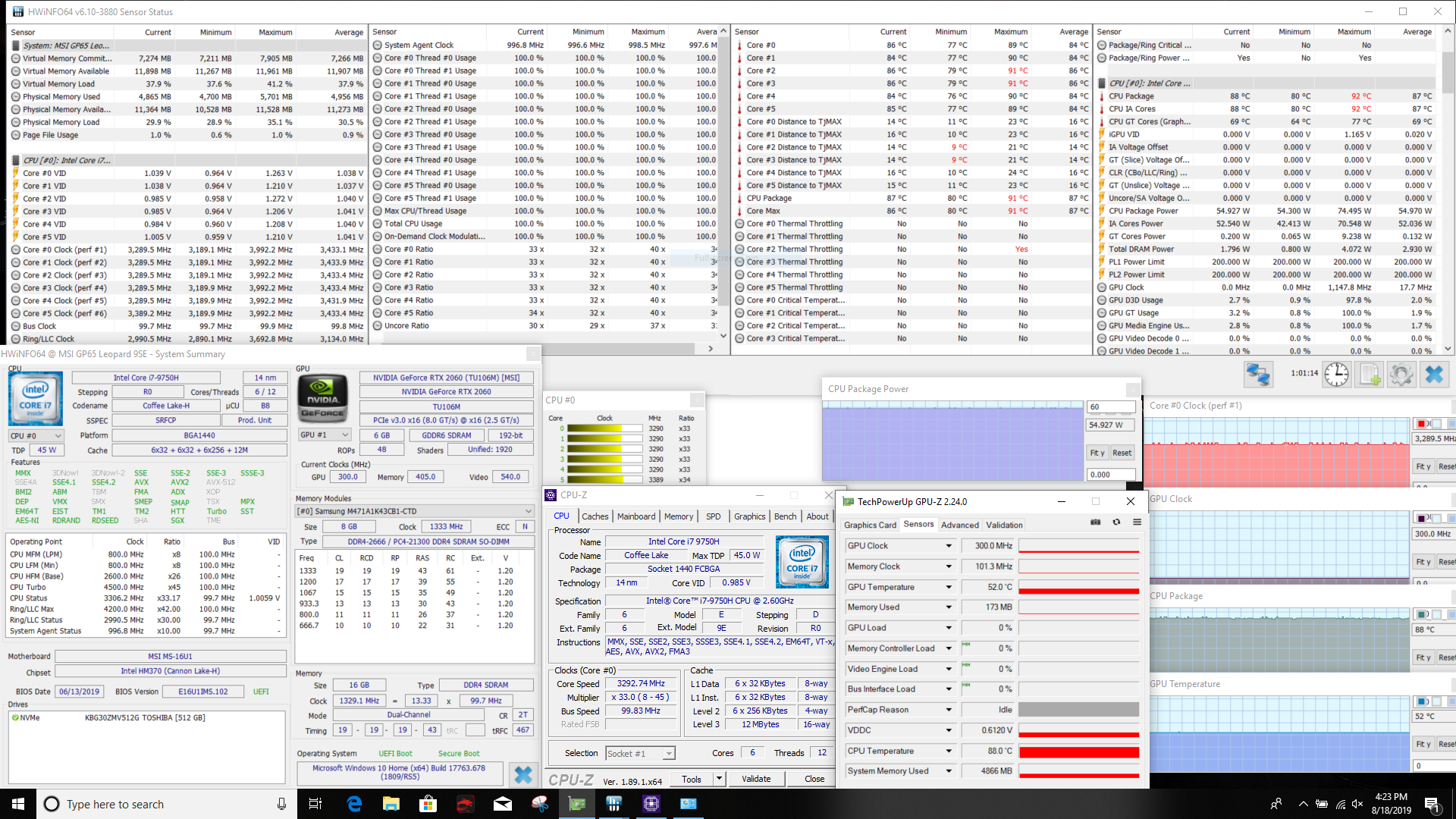Click HWiNFO network remote monitoring icon
Image resolution: width=1456 pixels, height=819 pixels.
click(x=1258, y=375)
